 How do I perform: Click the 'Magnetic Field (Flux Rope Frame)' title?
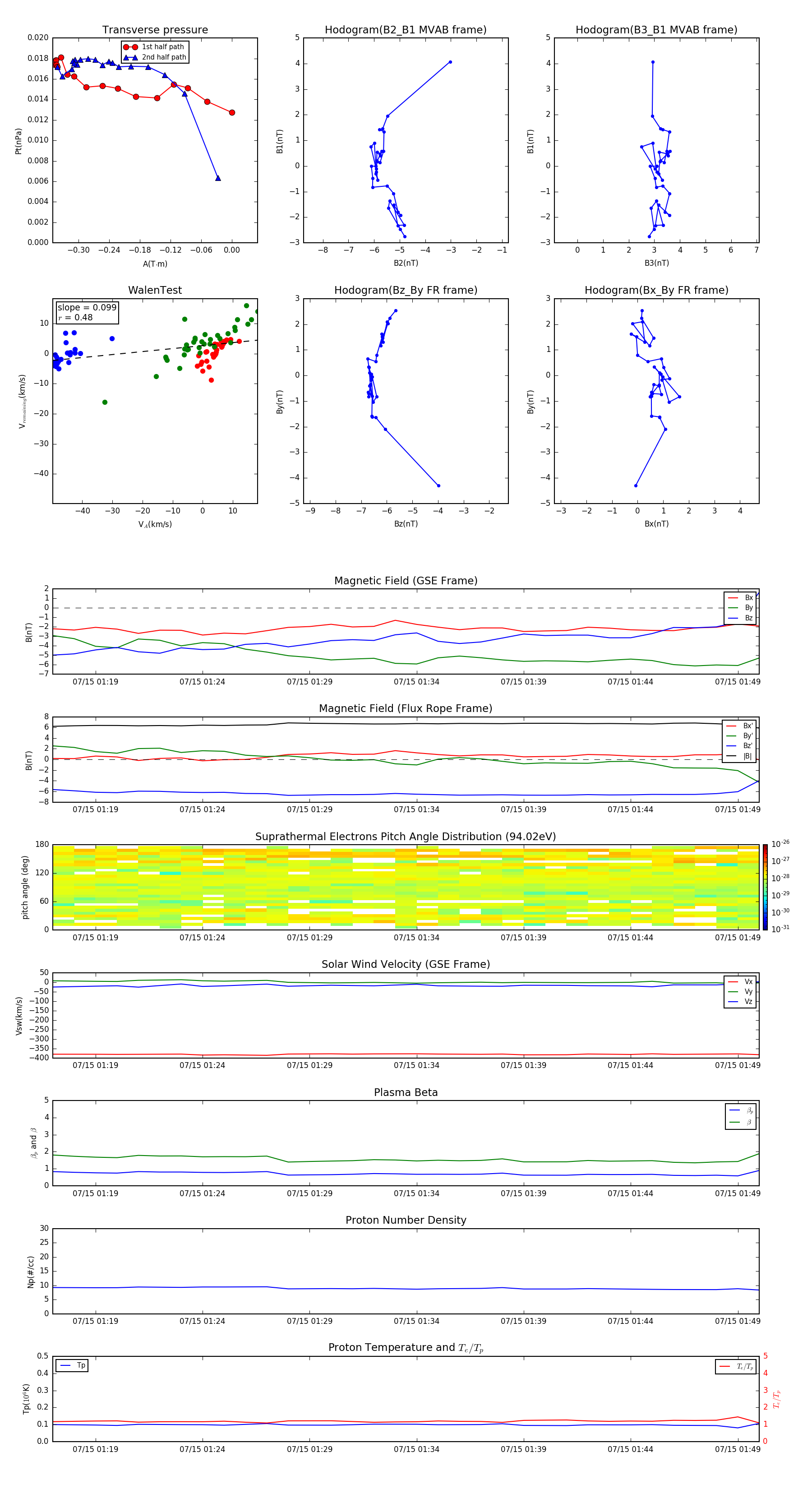[406, 709]
